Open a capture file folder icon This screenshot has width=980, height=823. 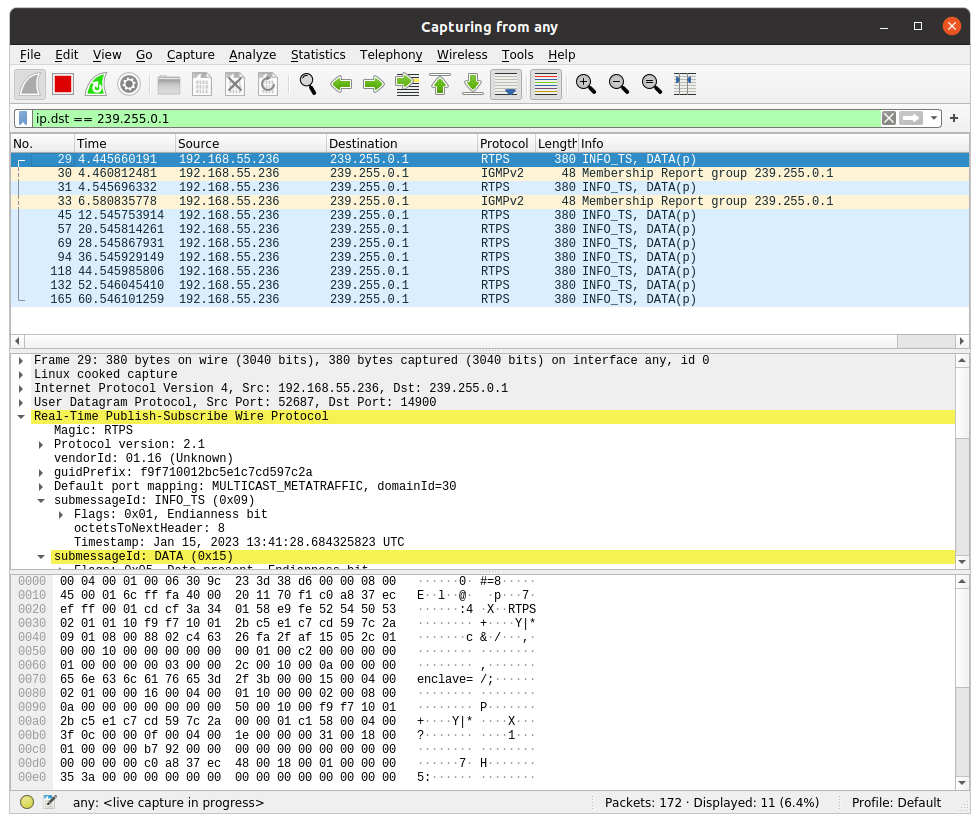pos(169,84)
